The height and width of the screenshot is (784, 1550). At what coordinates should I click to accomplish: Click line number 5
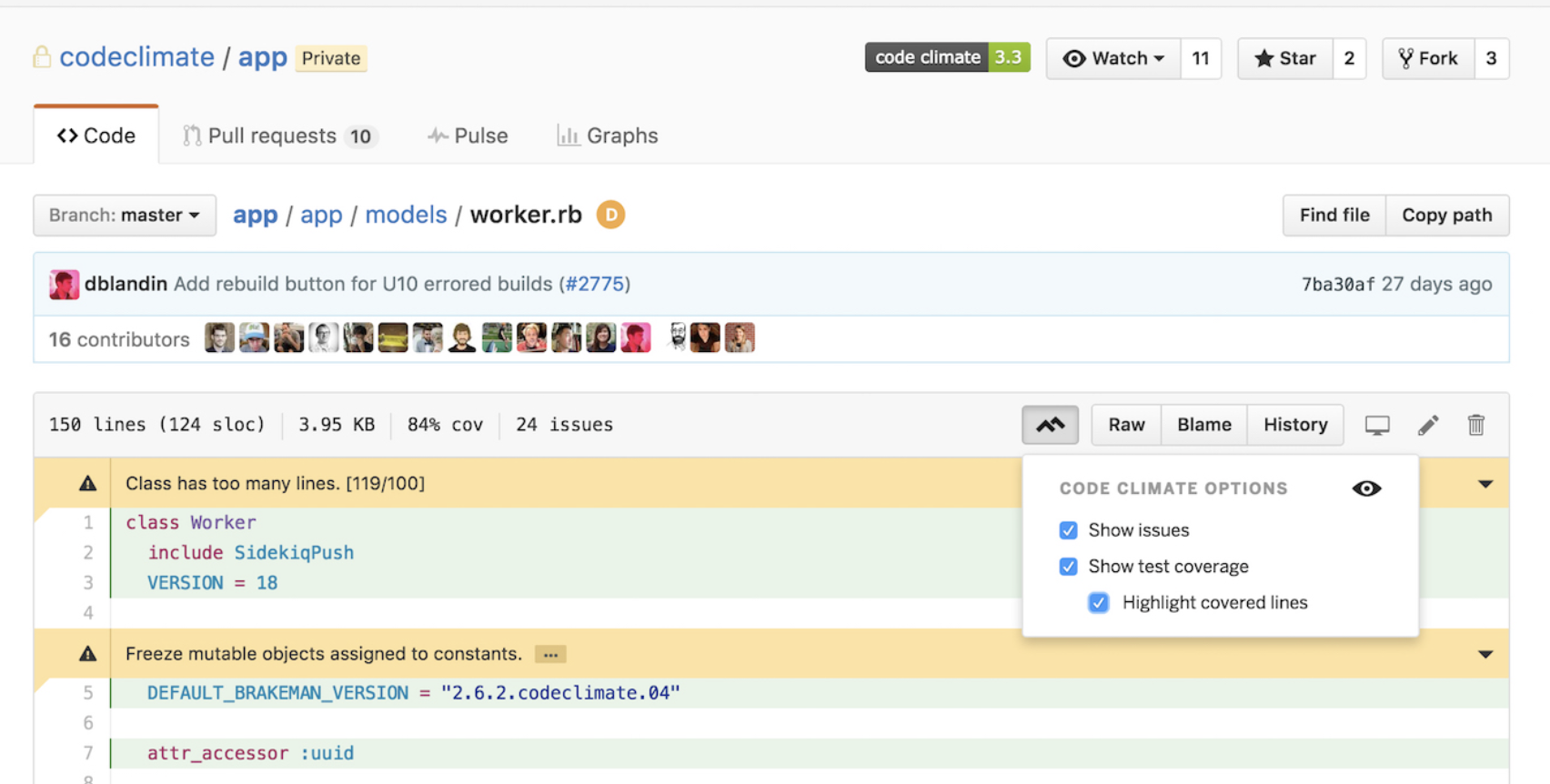pyautogui.click(x=88, y=693)
